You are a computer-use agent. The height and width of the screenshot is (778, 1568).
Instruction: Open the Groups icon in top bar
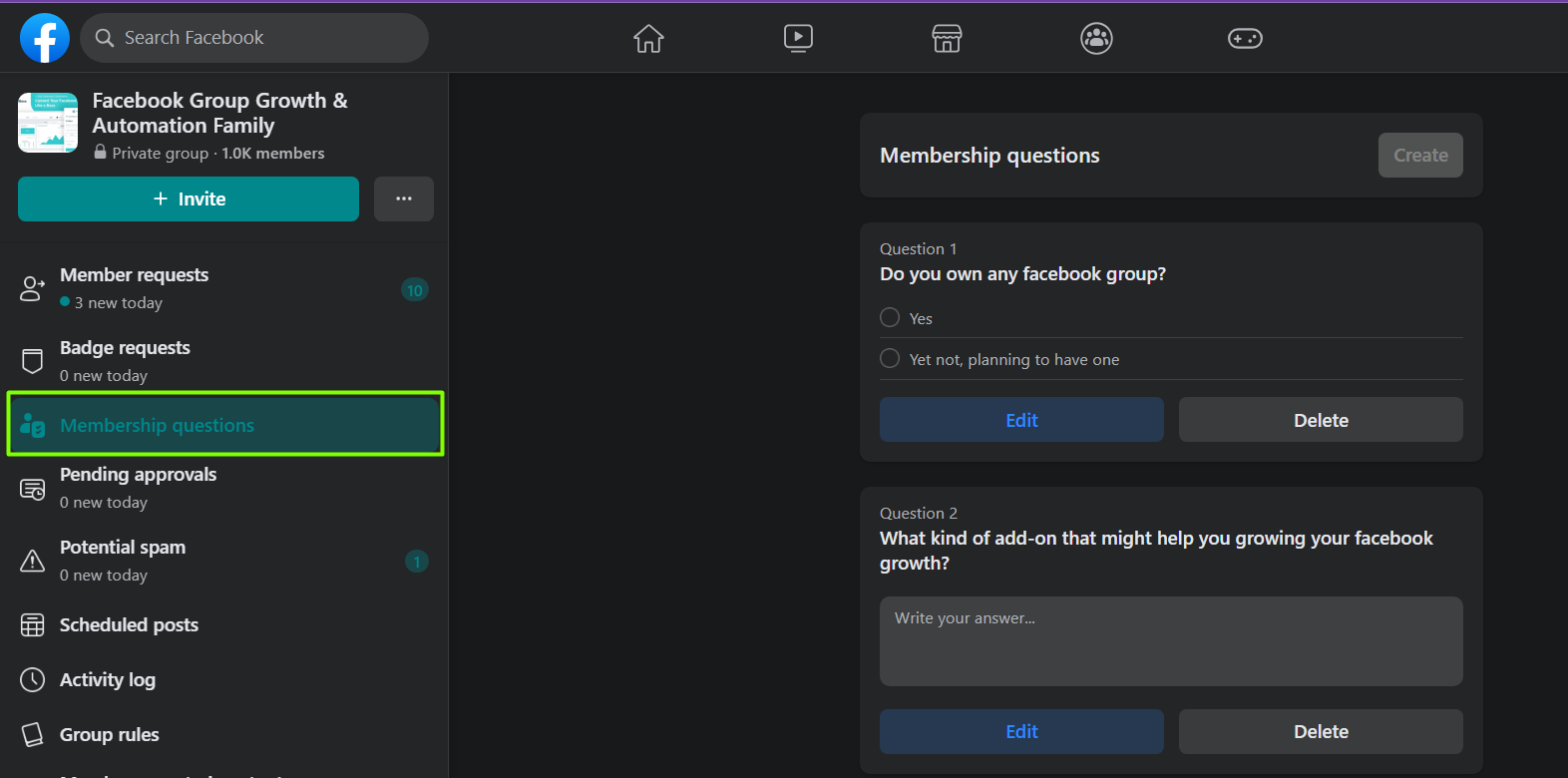tap(1096, 38)
